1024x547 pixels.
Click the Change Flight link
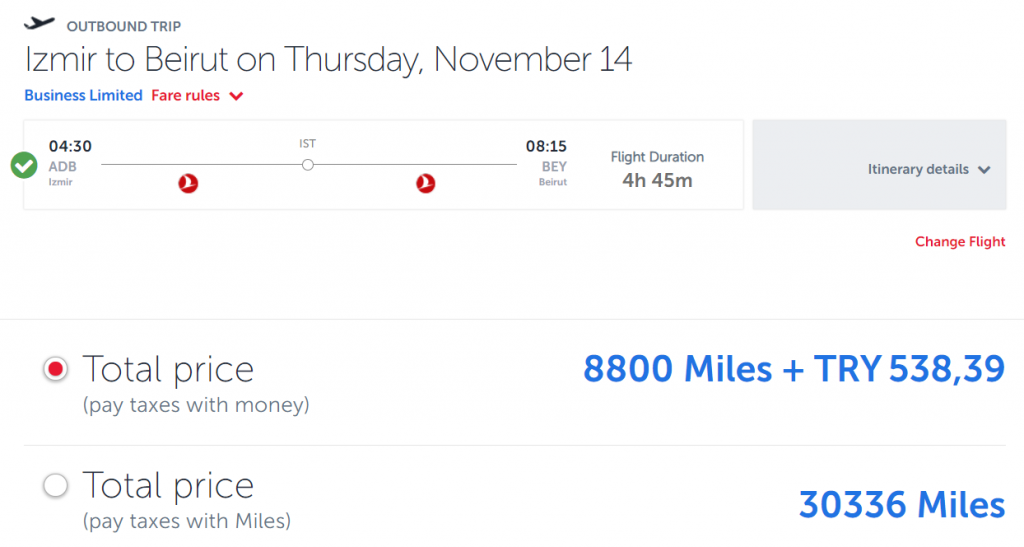[960, 242]
